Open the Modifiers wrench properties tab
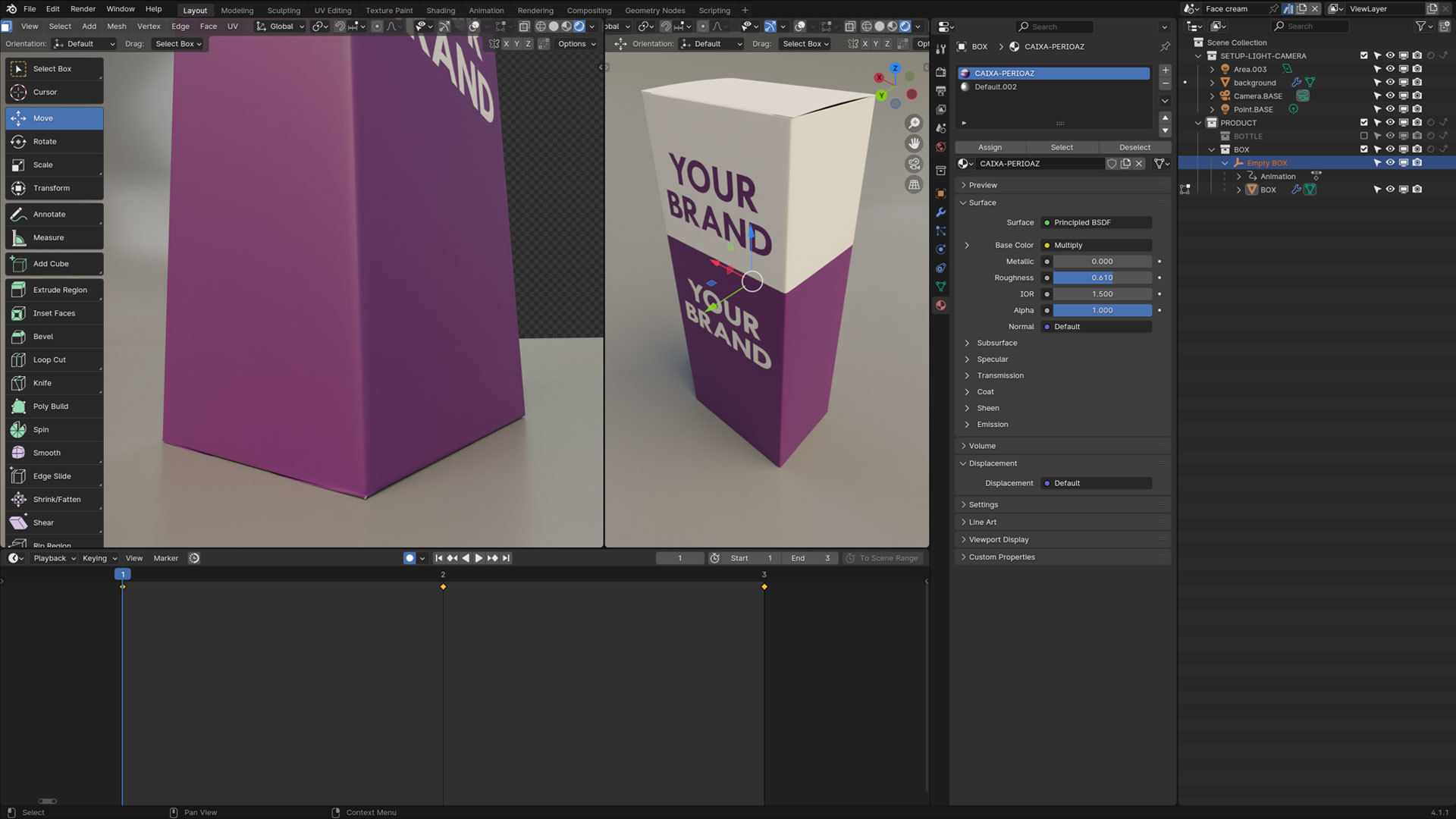The image size is (1456, 819). tap(941, 212)
